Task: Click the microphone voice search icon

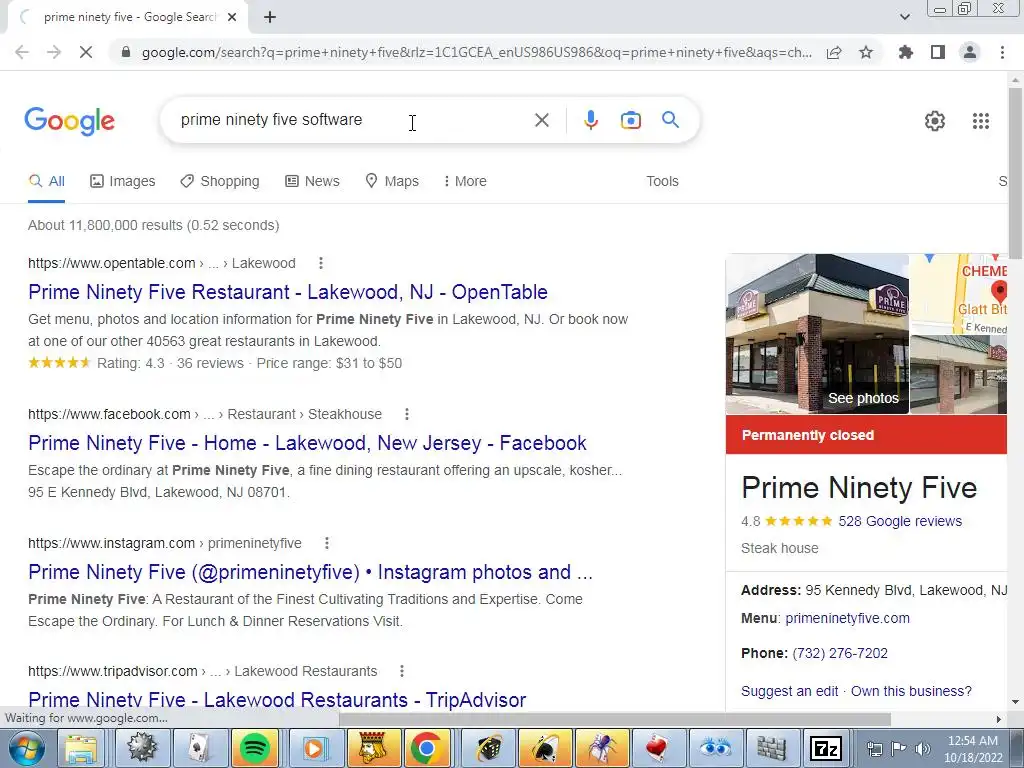Action: (590, 120)
